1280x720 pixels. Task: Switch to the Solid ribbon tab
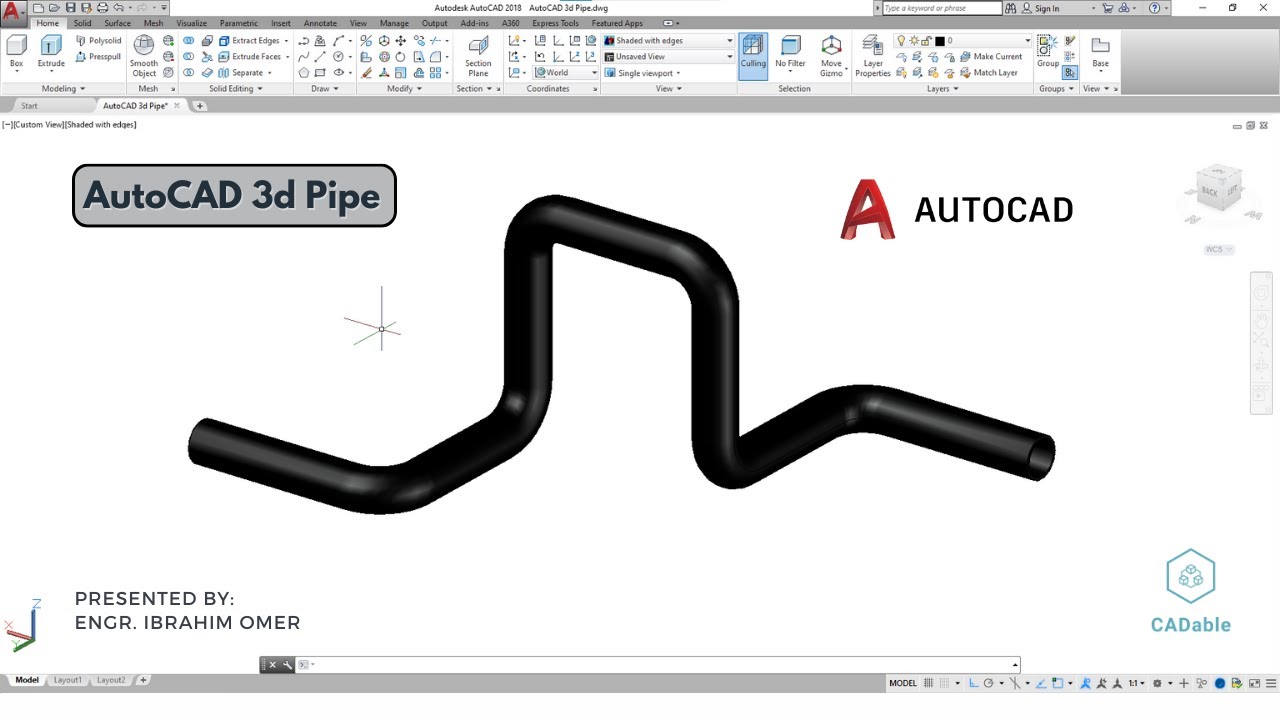coord(82,23)
